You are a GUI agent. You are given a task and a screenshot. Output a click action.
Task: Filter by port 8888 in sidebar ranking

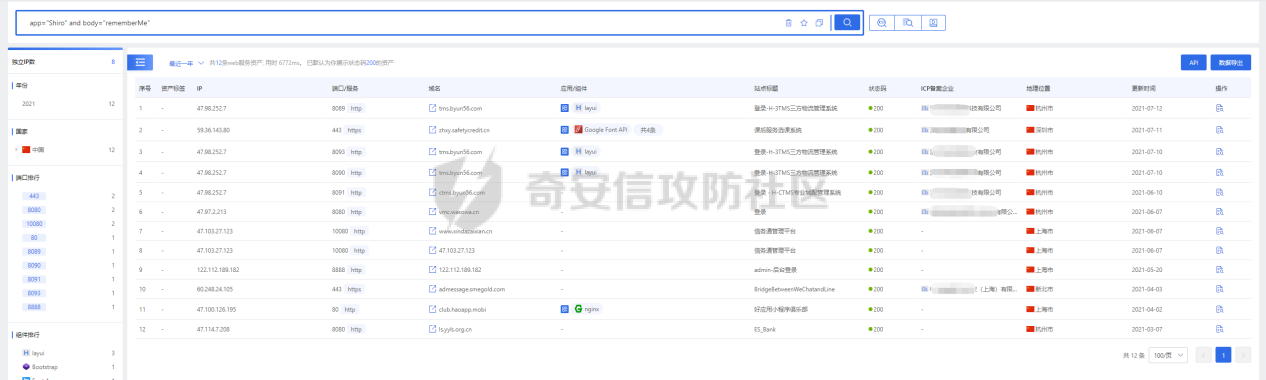[x=34, y=307]
